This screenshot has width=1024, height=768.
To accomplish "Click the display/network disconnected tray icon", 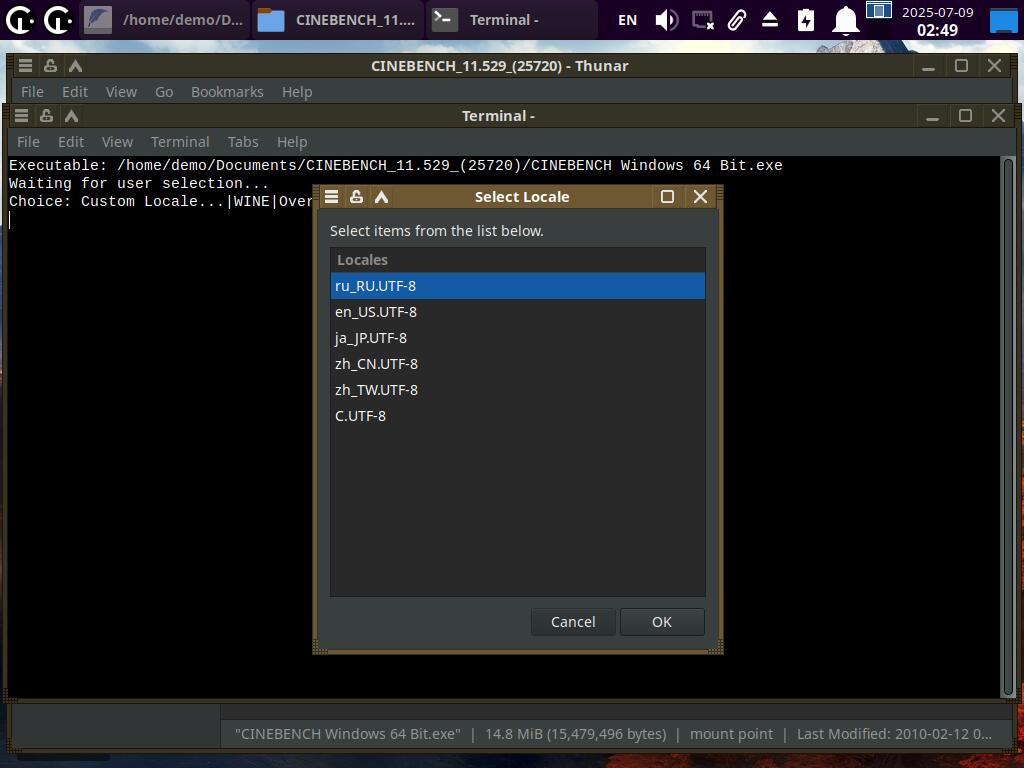I will point(703,20).
